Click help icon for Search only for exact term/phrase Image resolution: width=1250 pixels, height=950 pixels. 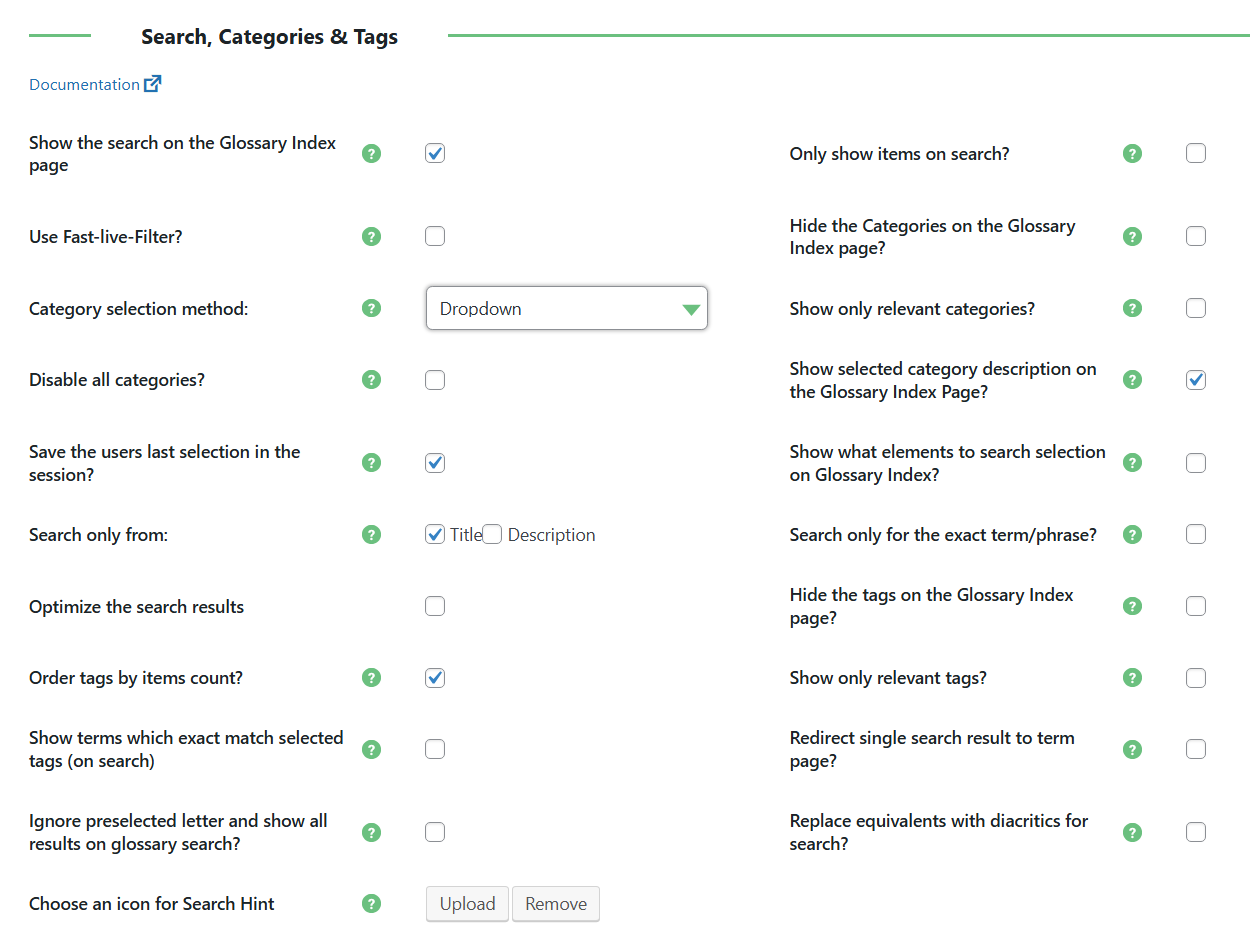point(1132,535)
